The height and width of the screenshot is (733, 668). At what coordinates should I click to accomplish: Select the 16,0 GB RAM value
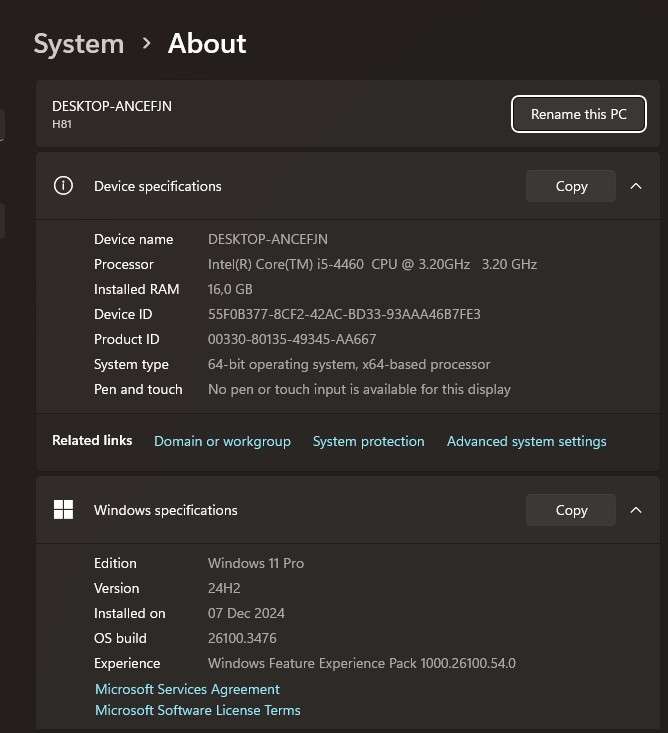click(230, 289)
